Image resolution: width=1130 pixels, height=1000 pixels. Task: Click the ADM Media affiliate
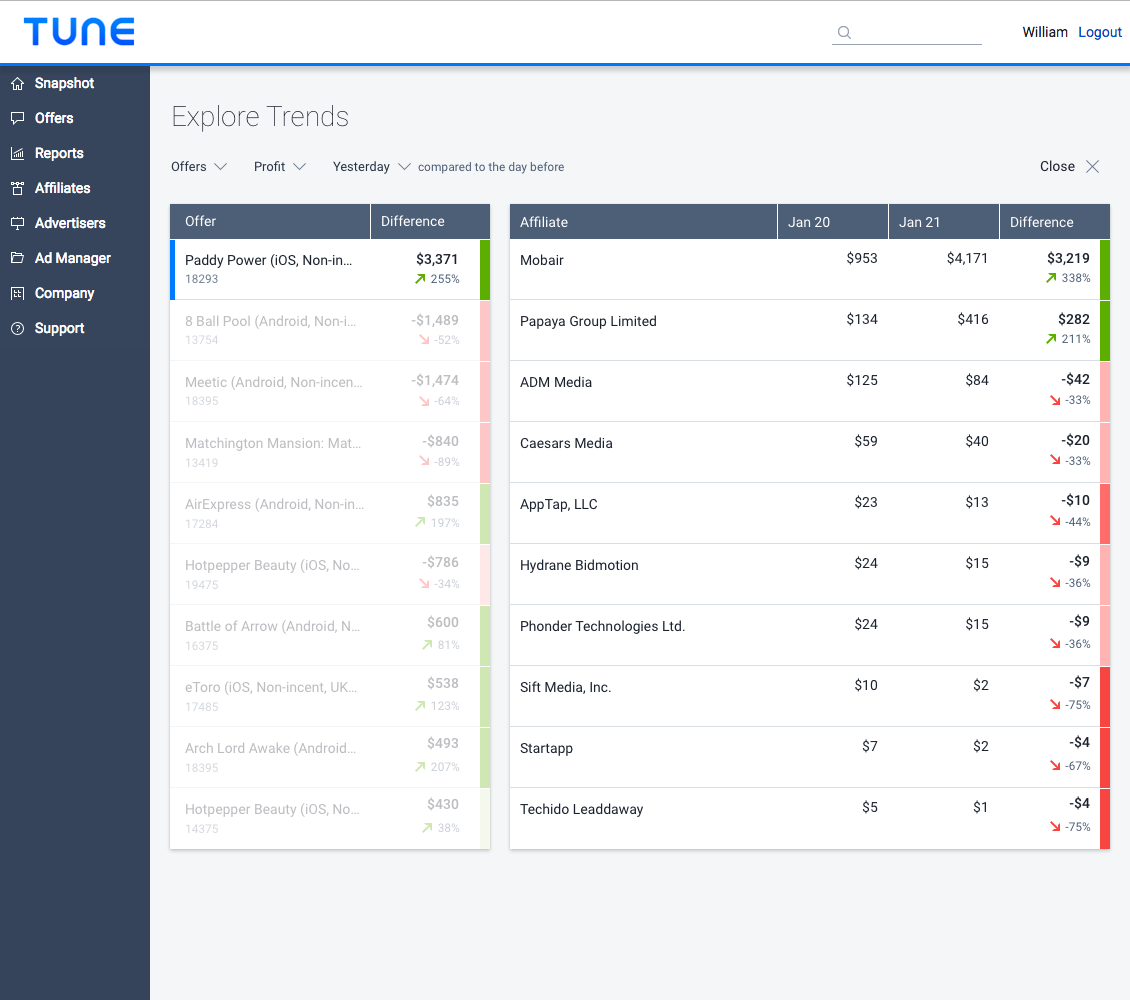[556, 383]
